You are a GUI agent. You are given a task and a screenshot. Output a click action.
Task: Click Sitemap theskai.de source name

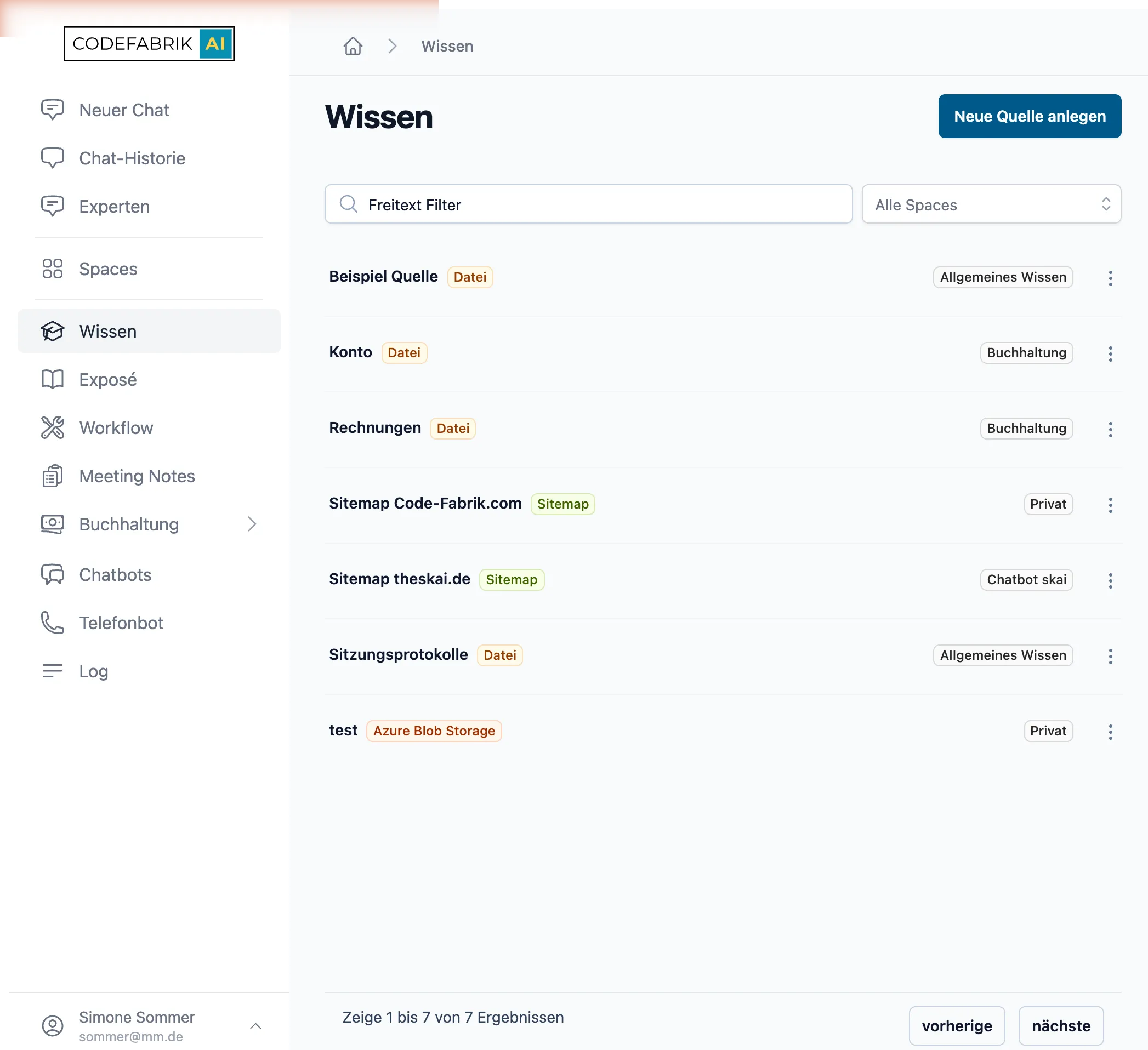click(x=399, y=579)
